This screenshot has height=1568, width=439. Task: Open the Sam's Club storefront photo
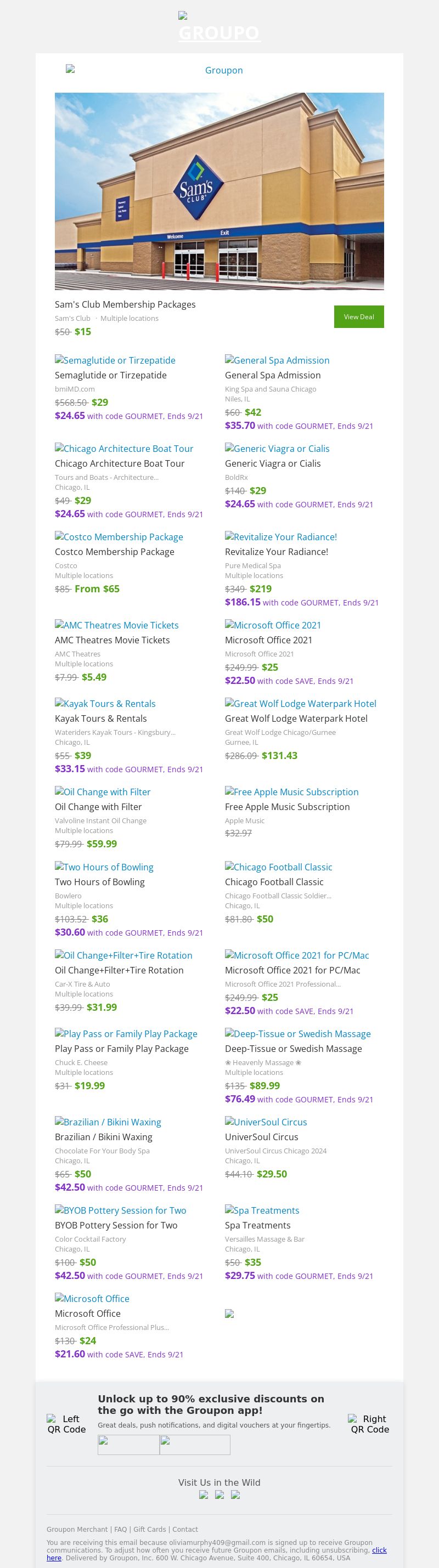pos(219,190)
